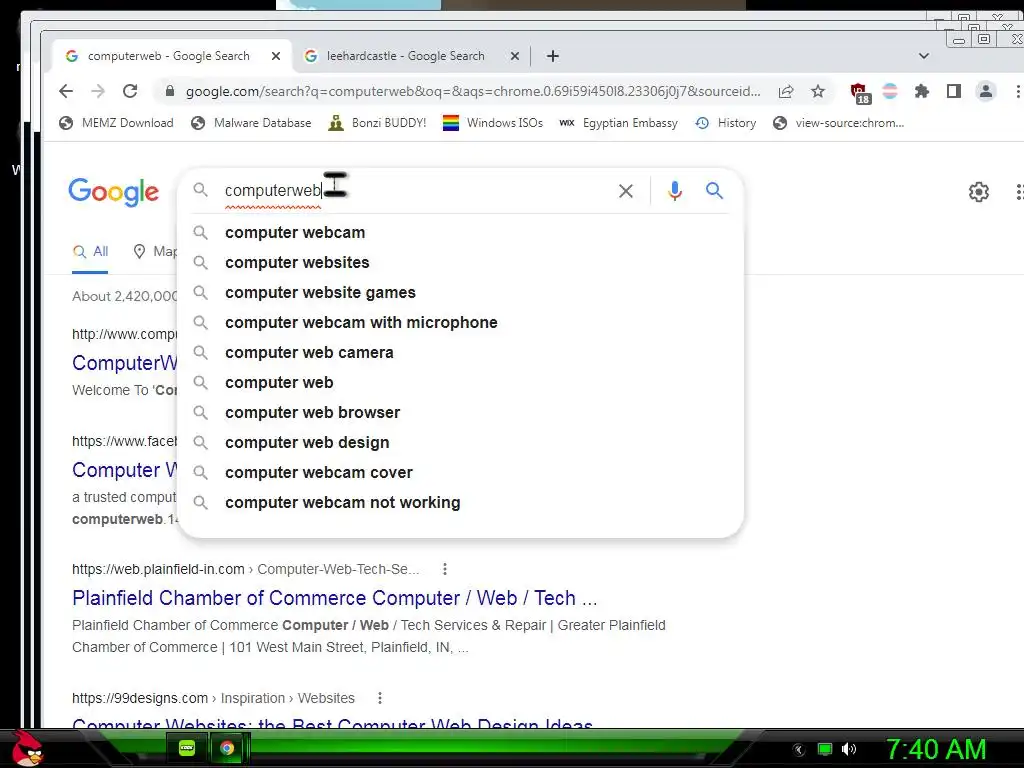Open the Windows ISOs bookmark

tap(492, 123)
